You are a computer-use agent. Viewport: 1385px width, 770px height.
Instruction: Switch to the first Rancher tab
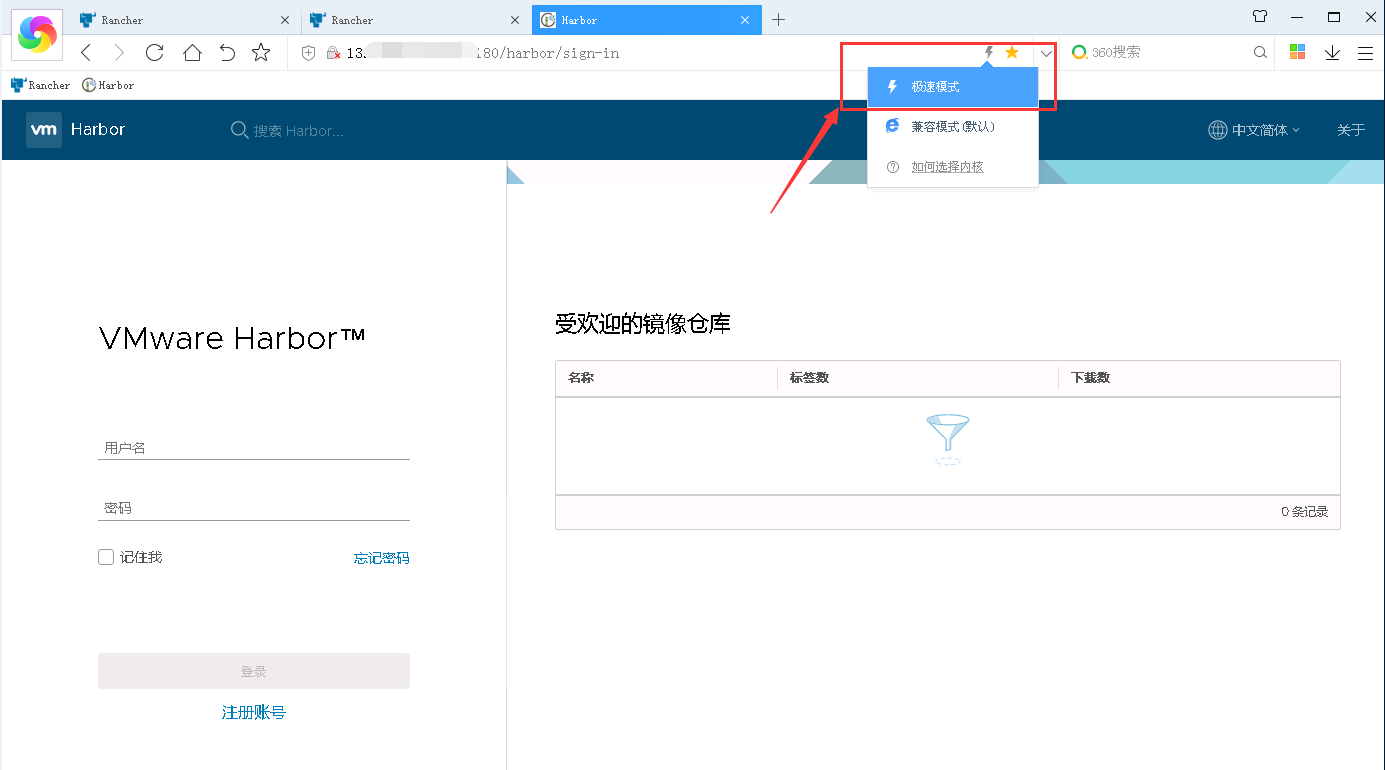click(x=186, y=20)
